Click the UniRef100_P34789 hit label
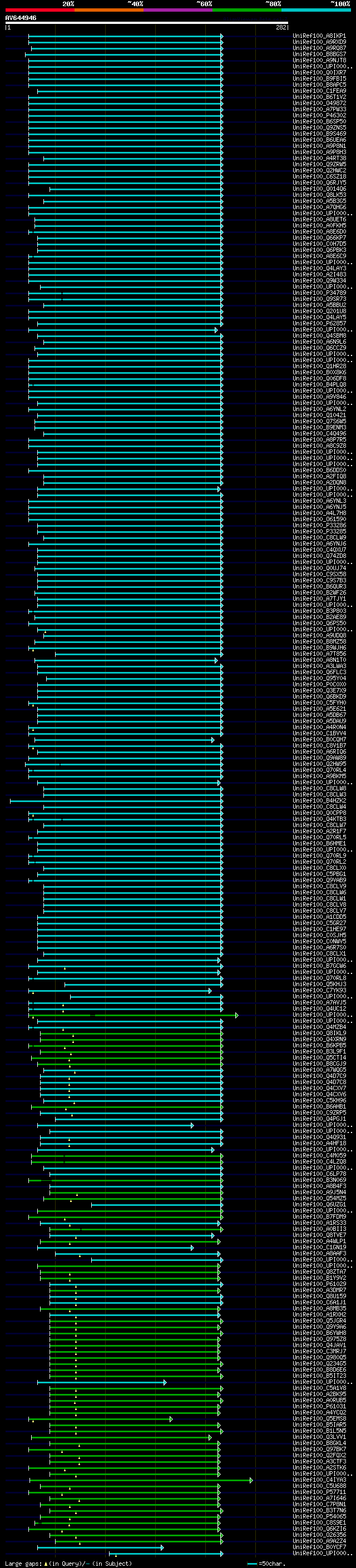Screen dimensions: 356x1568 point(319,293)
